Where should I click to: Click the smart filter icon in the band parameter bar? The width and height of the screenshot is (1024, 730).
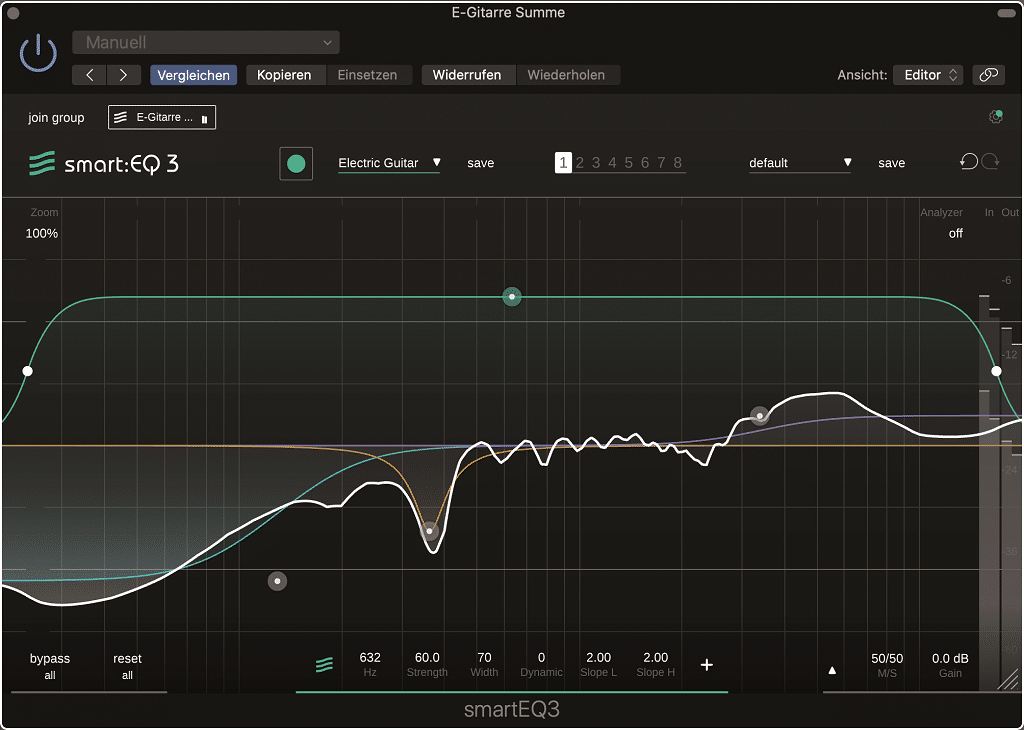coord(325,665)
